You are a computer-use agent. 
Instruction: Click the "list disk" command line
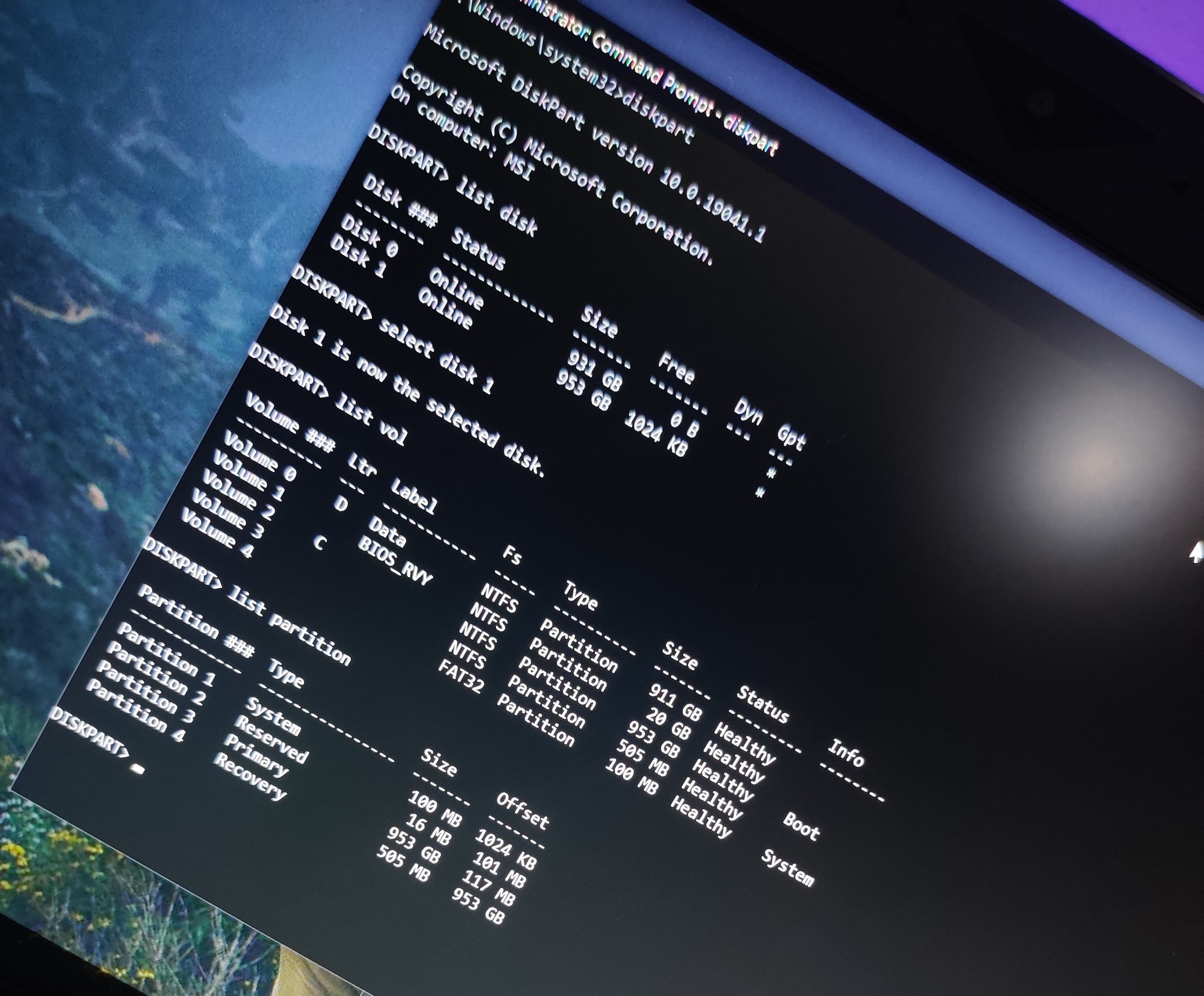tap(453, 179)
